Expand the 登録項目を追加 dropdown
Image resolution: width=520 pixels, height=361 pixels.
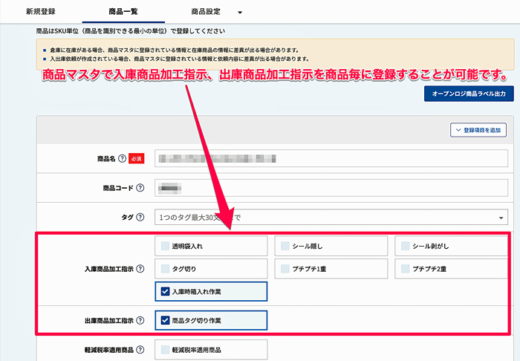pos(478,130)
